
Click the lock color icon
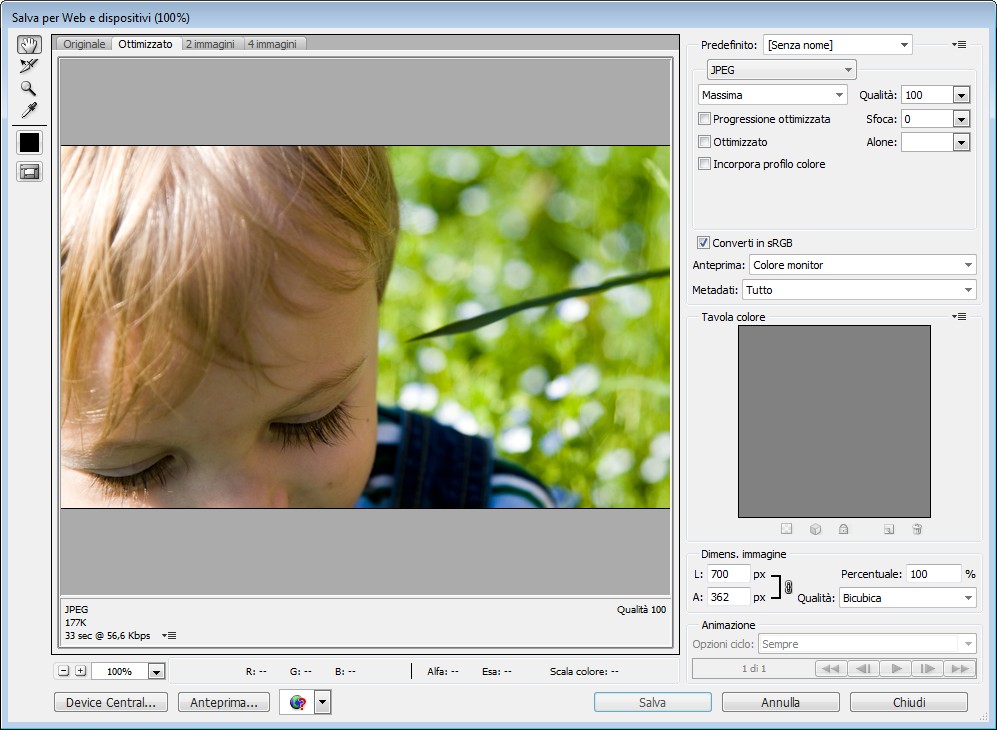coord(844,529)
